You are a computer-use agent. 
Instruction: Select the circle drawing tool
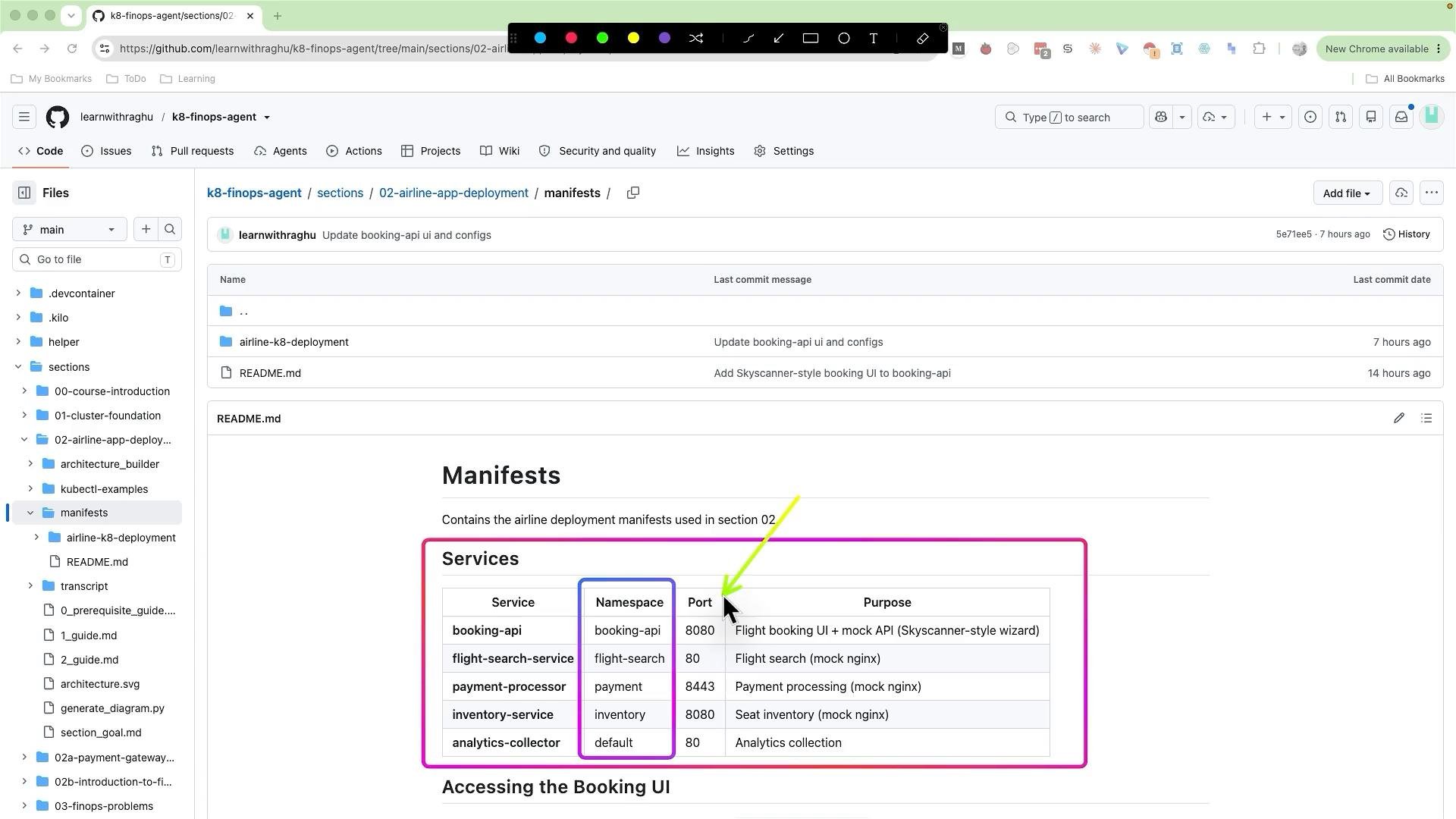[x=843, y=38]
